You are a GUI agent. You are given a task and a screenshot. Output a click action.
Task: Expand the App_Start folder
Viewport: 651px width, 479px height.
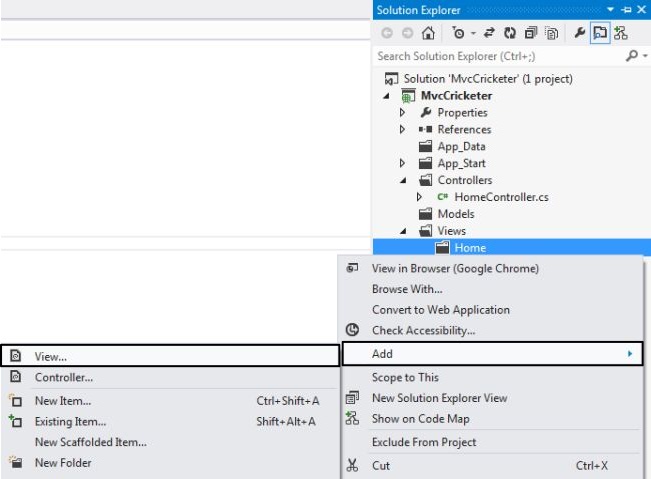[x=402, y=164]
